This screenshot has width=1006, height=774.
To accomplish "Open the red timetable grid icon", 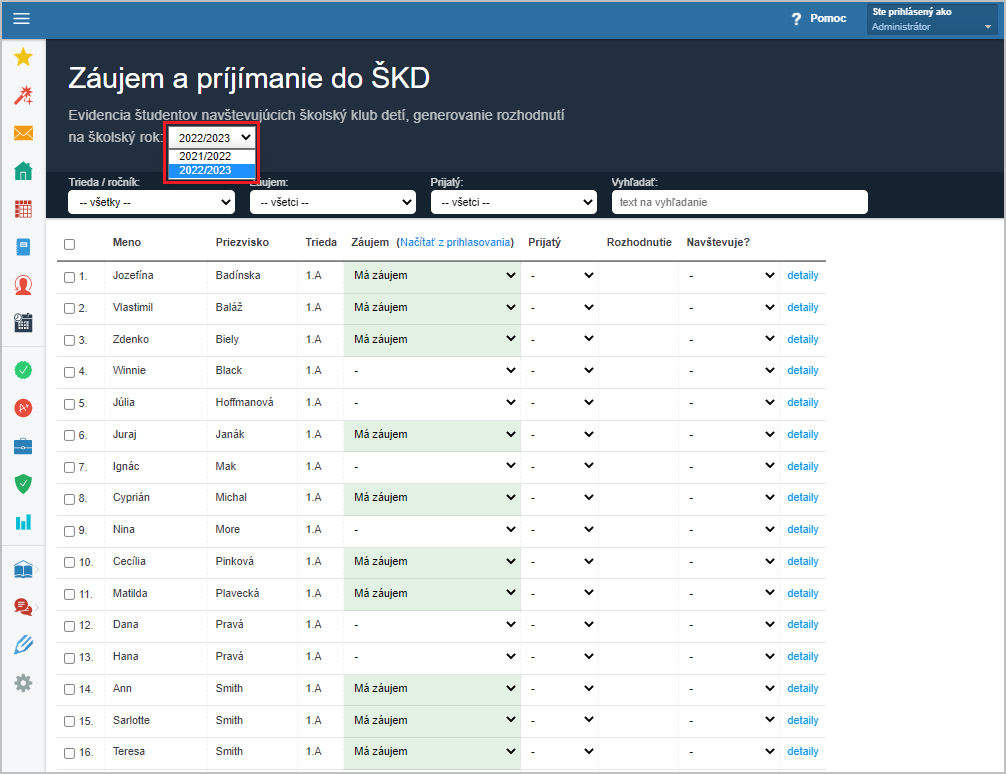I will coord(23,209).
